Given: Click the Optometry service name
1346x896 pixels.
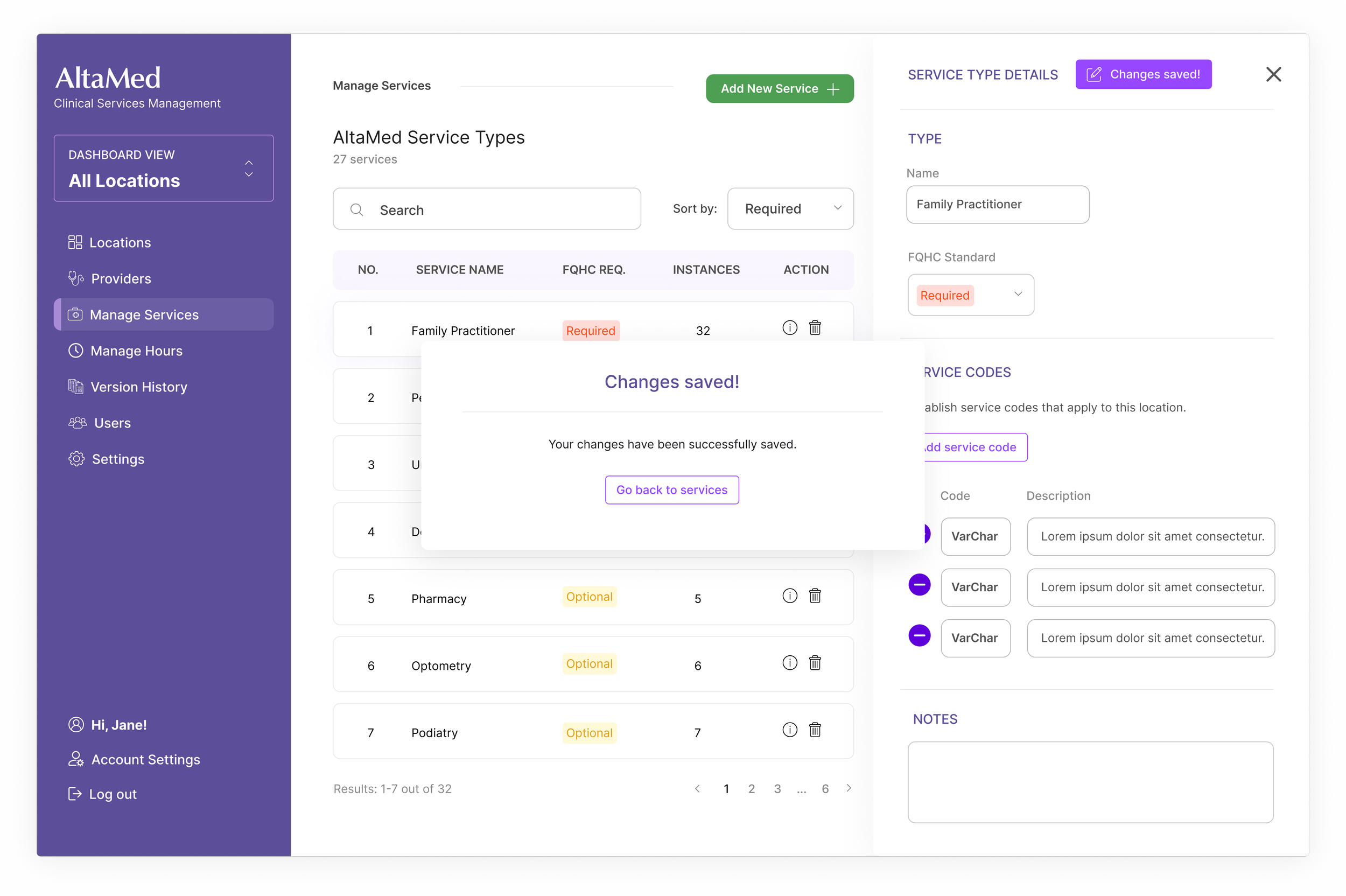Looking at the screenshot, I should [x=441, y=666].
